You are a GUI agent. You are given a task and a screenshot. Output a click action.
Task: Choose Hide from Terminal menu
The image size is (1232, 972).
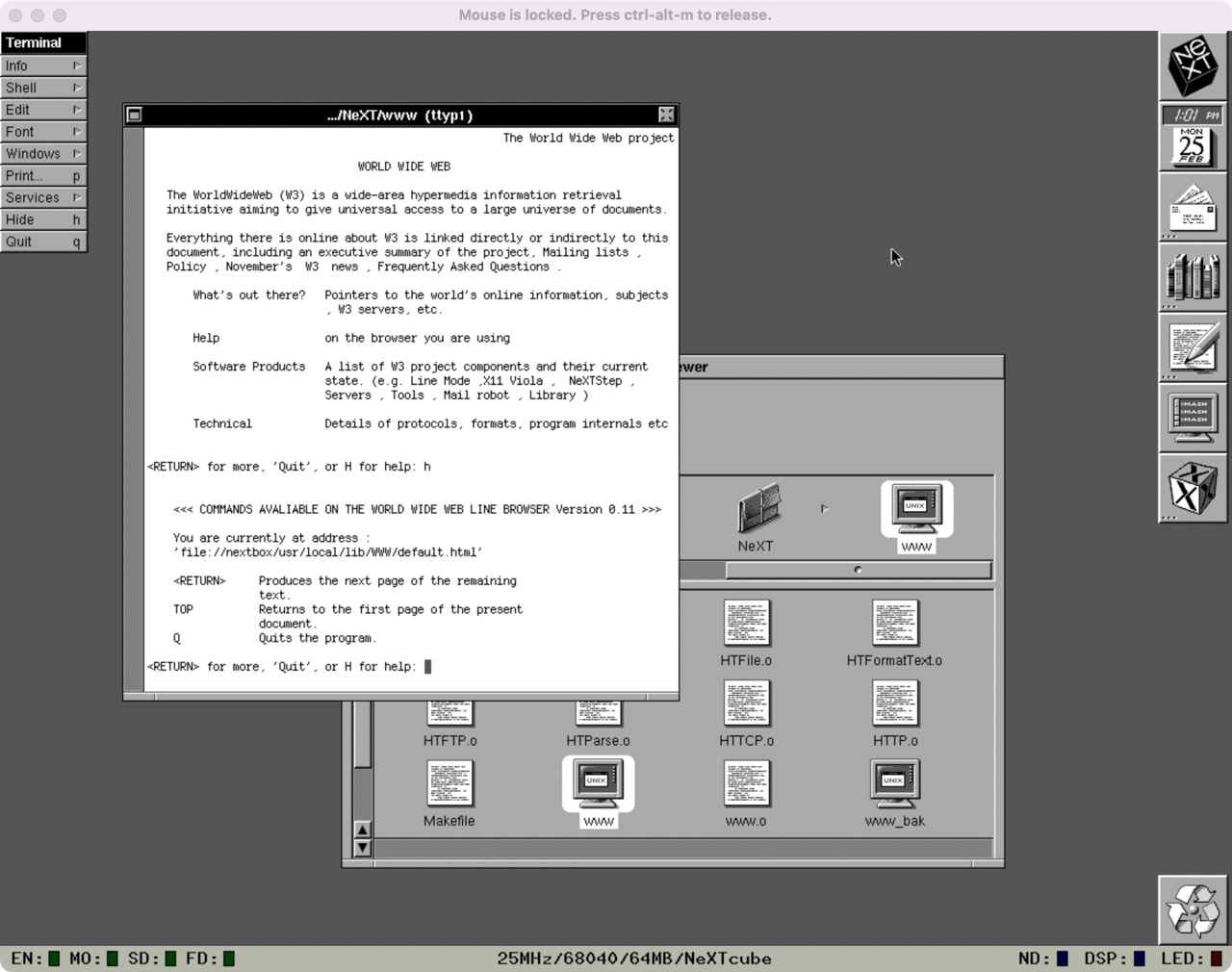pos(43,219)
